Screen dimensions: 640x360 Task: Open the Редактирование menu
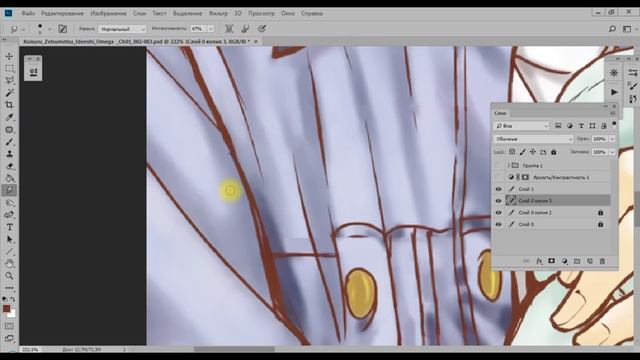62,13
